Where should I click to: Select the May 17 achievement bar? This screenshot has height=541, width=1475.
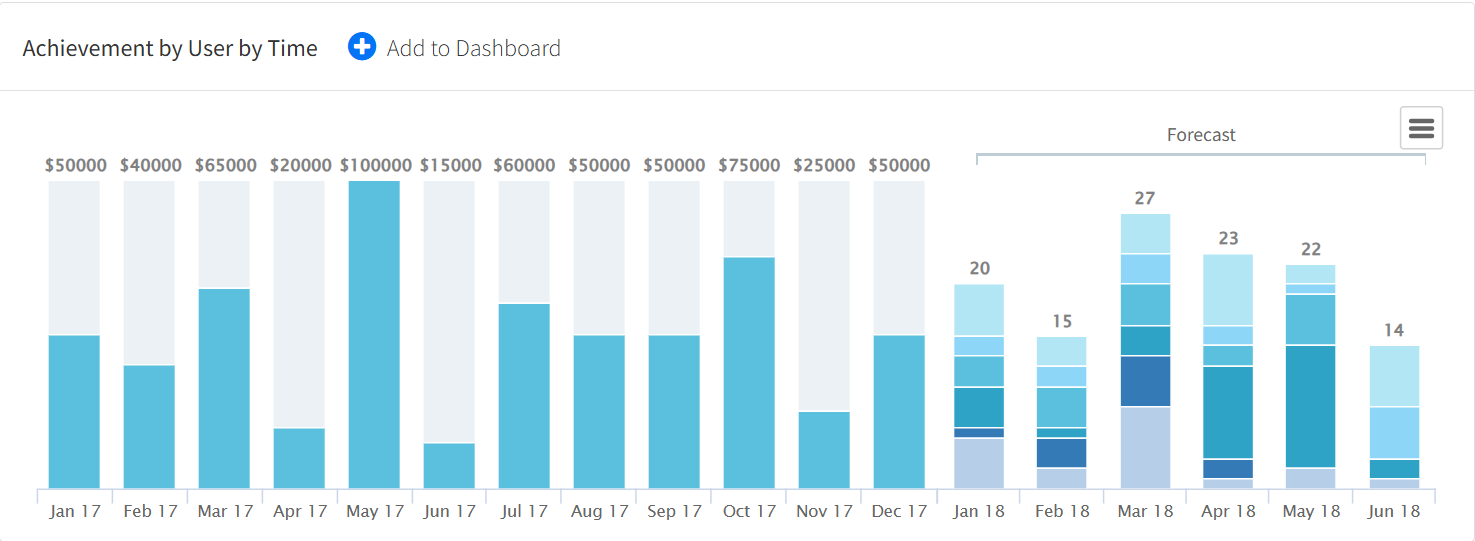point(374,334)
